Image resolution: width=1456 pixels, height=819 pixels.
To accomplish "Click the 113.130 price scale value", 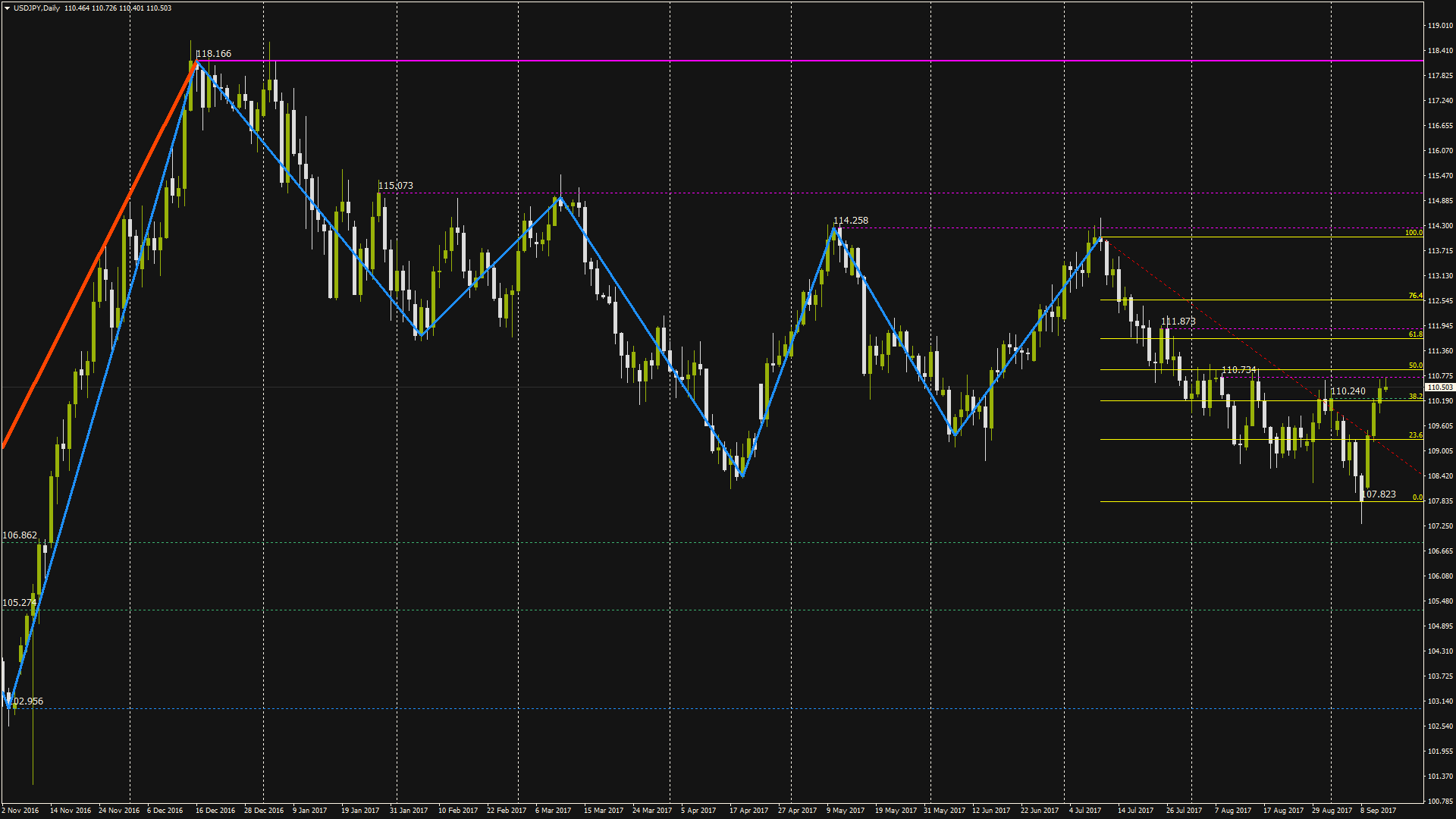I will coord(1440,276).
